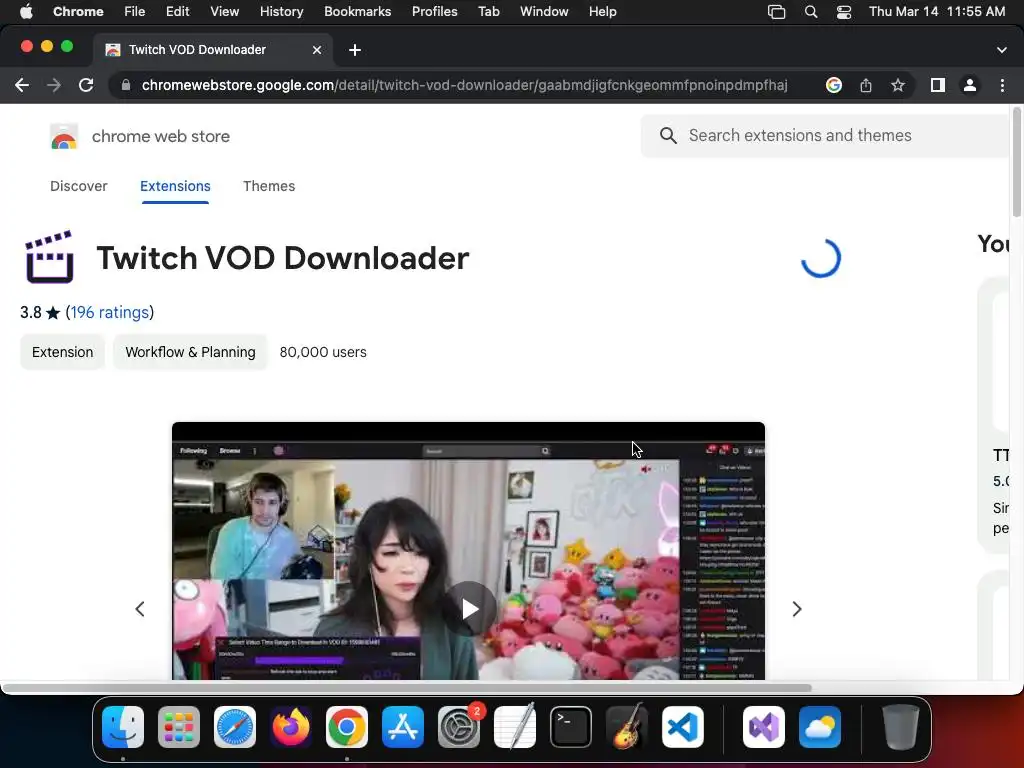Click the Twitch VOD Downloader heading
Viewport: 1024px width, 768px height.
(x=283, y=258)
